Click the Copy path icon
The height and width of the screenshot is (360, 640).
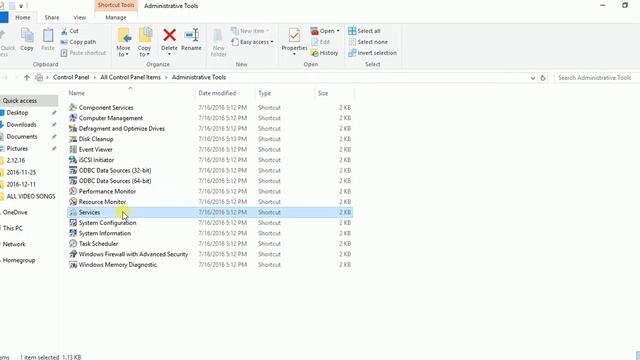coord(64,42)
